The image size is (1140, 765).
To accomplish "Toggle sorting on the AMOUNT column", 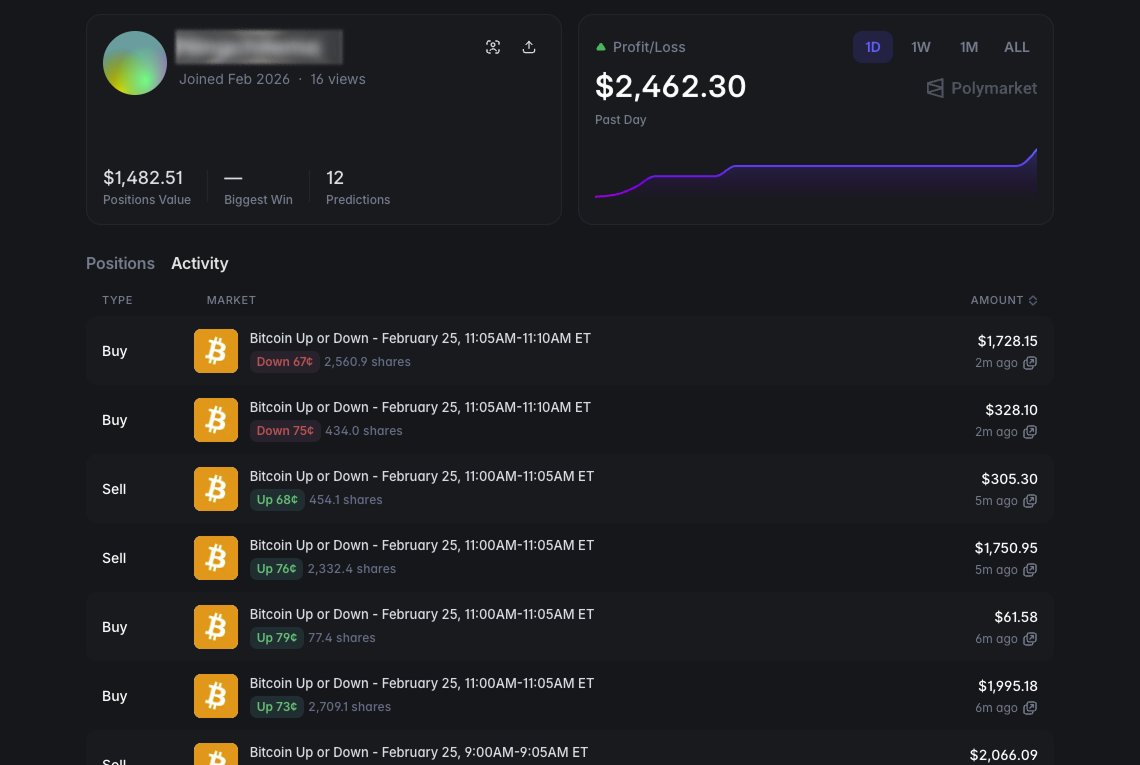I will (x=1004, y=300).
